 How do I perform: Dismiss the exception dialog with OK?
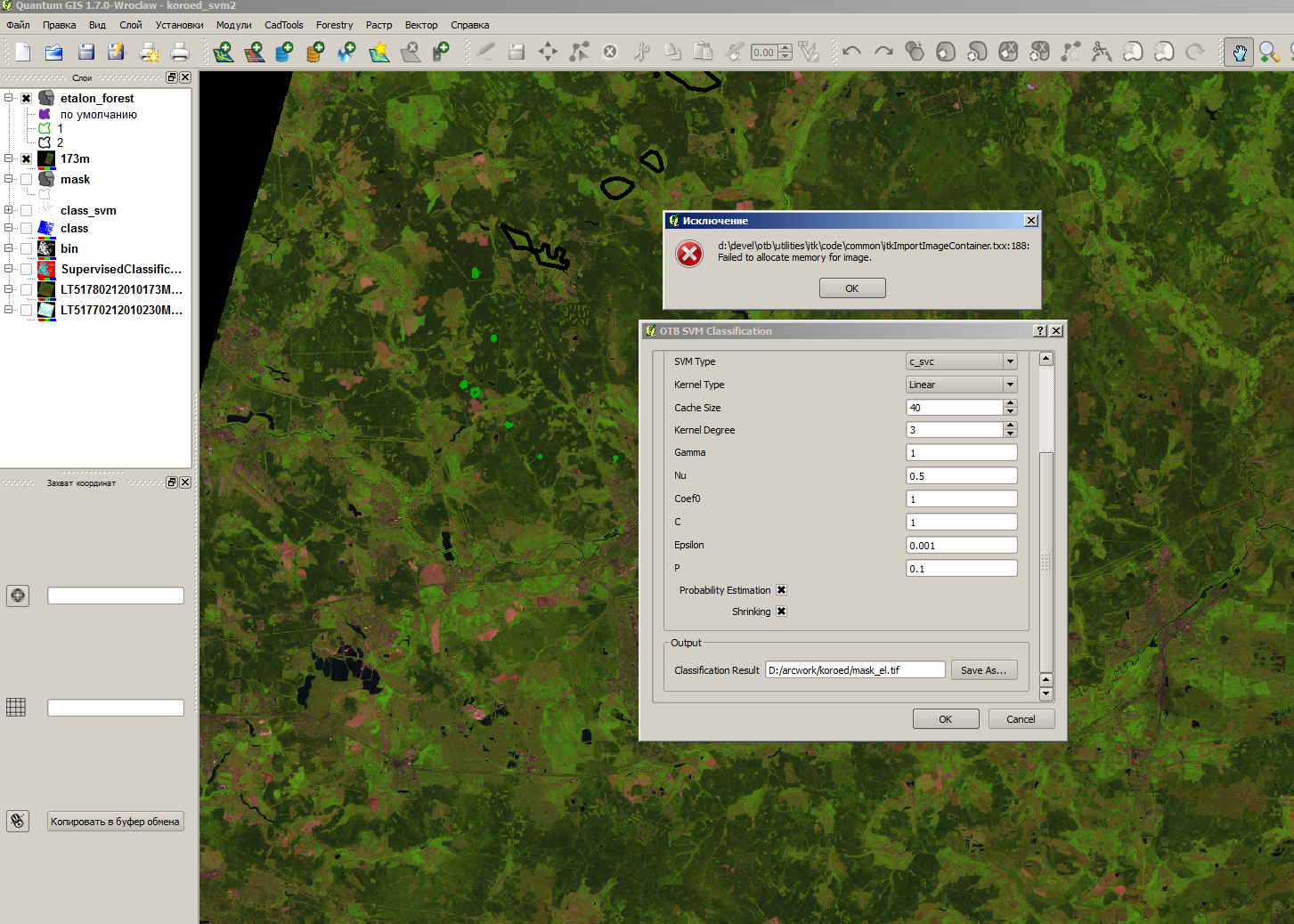(x=851, y=288)
